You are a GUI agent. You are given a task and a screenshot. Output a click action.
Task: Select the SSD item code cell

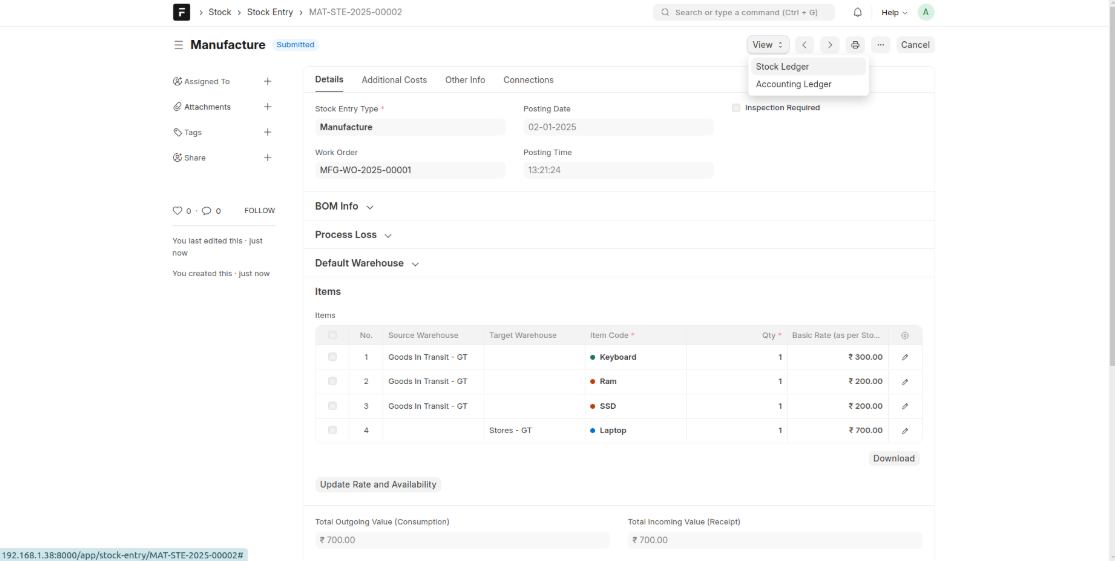click(636, 407)
